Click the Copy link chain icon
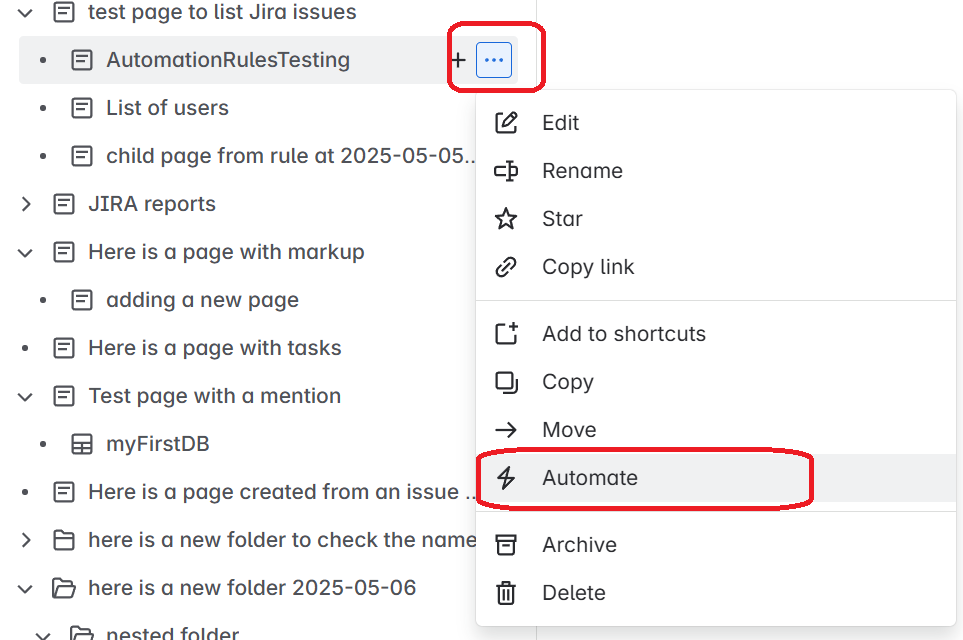963x640 pixels. click(507, 266)
